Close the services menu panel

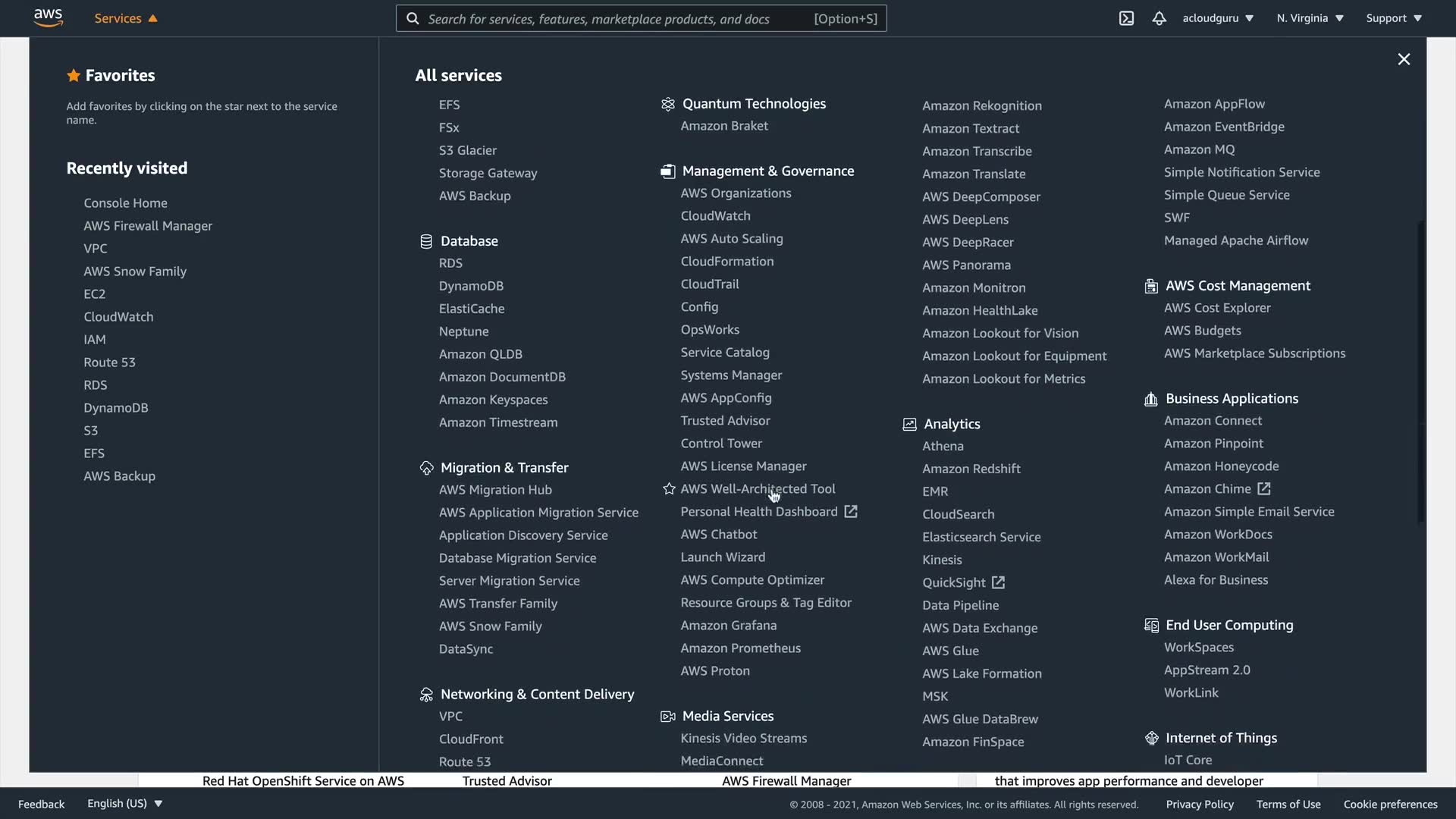coord(1404,59)
